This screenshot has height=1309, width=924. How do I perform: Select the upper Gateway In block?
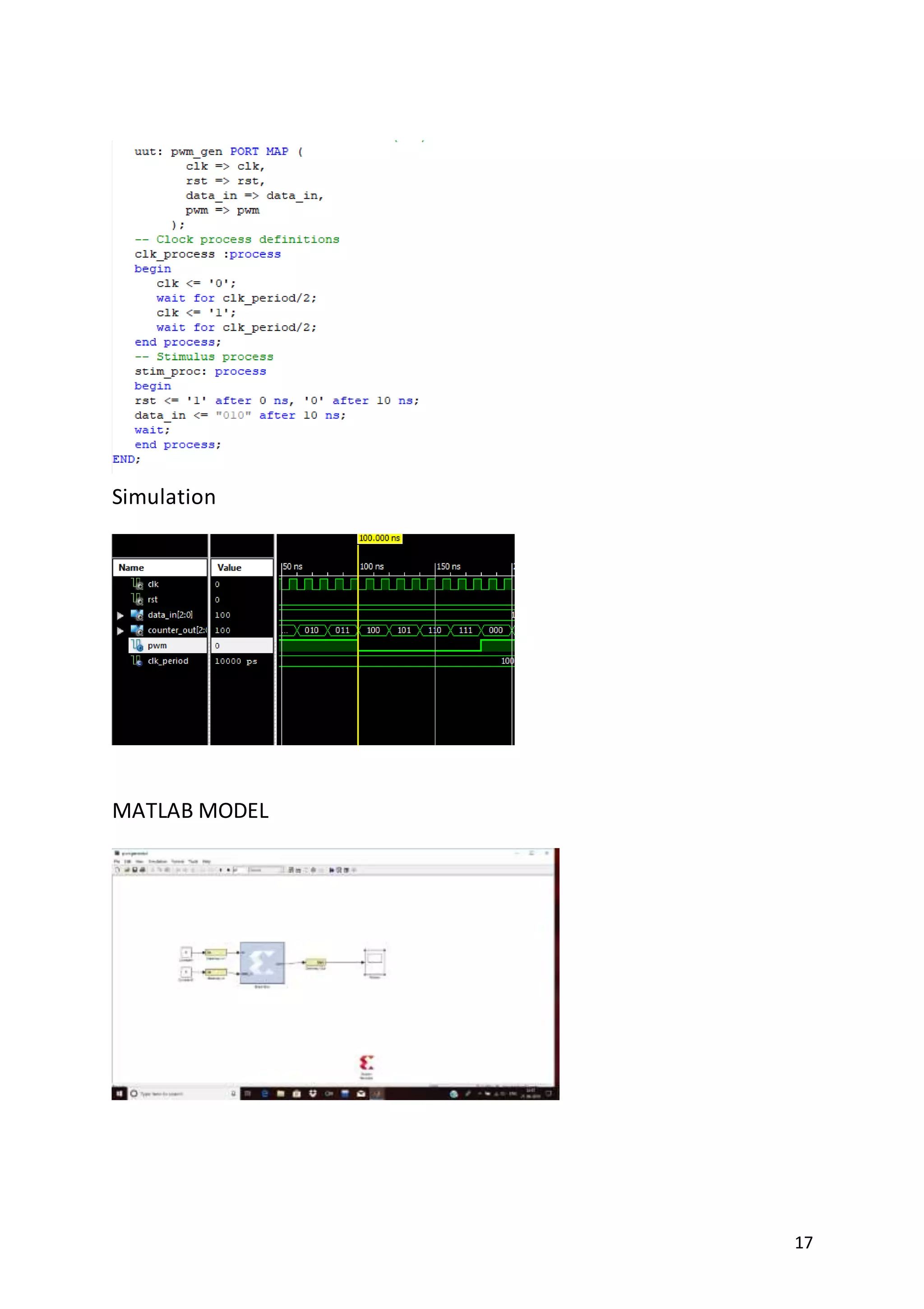[x=216, y=952]
